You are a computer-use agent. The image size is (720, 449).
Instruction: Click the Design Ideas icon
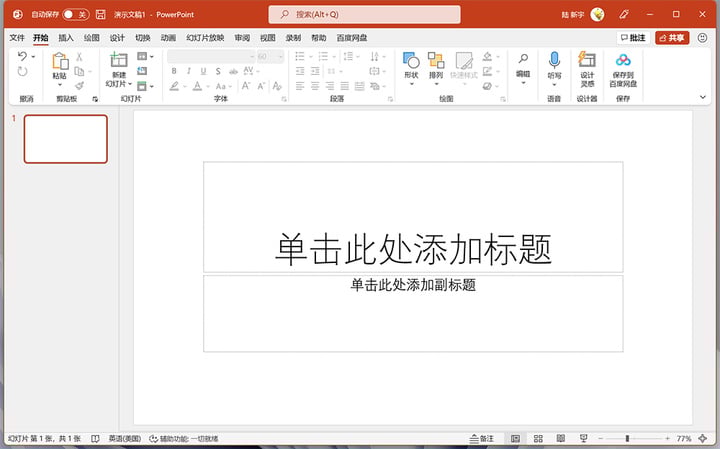coord(587,60)
